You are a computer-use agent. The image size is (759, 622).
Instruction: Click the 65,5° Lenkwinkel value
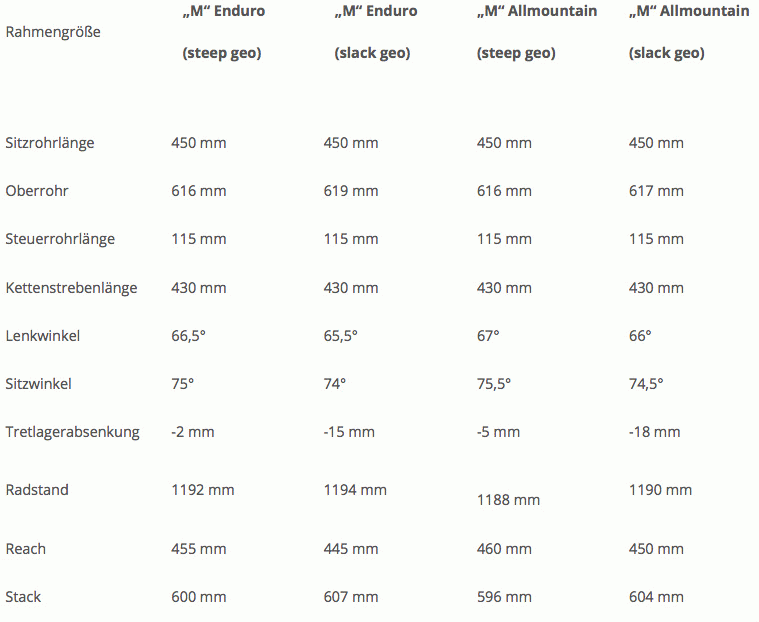tap(340, 336)
